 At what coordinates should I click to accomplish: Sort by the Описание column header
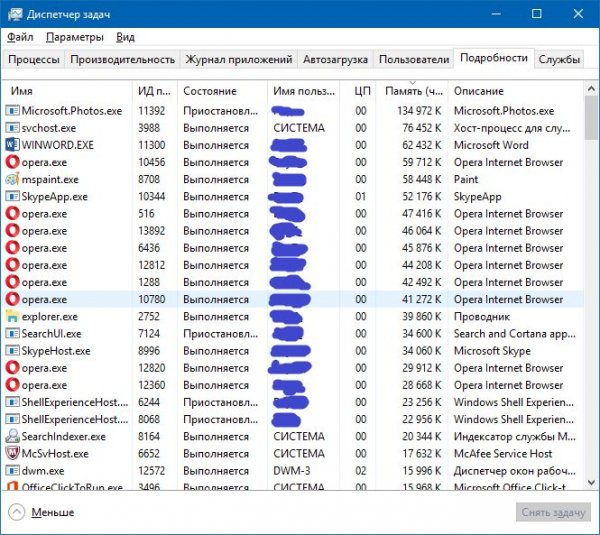click(x=515, y=91)
